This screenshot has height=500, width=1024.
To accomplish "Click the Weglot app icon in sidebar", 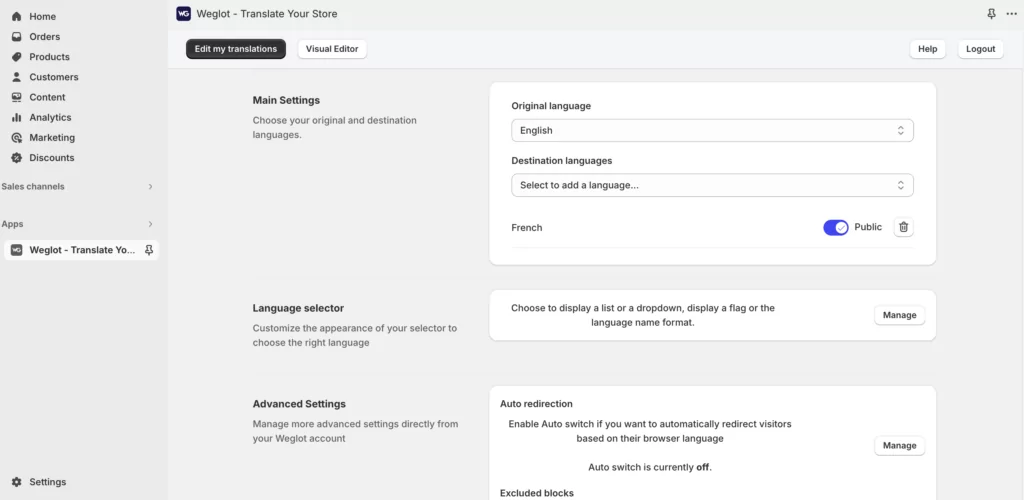I will tap(16, 250).
